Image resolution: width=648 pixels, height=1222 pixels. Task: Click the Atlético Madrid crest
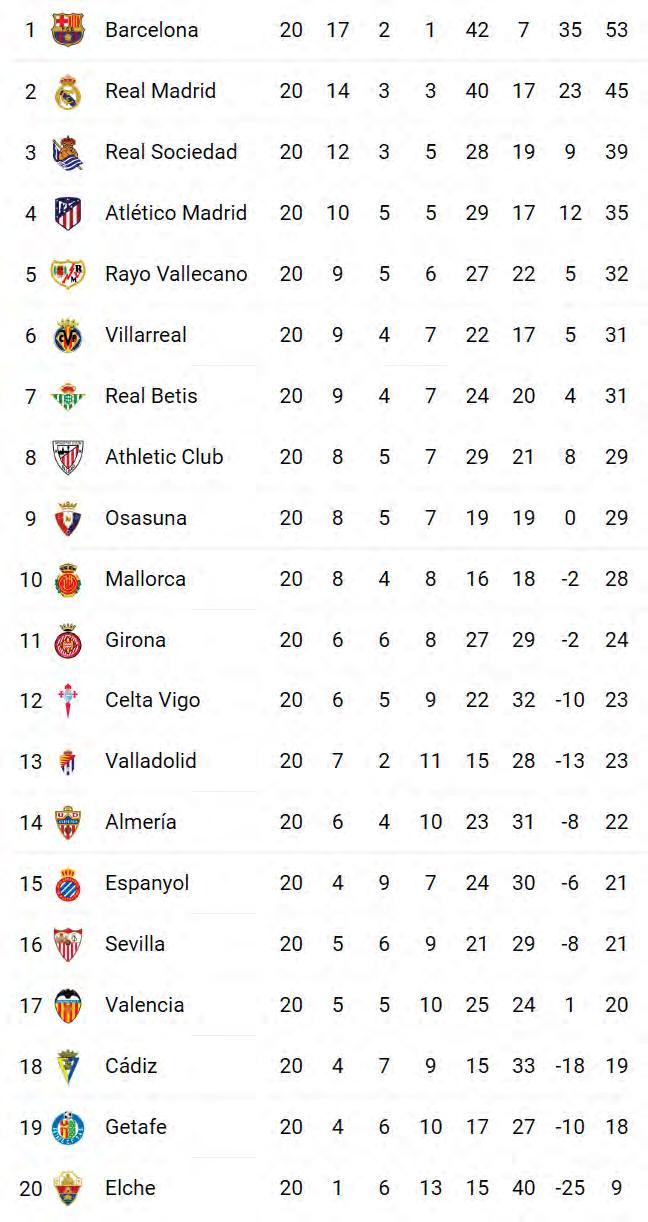click(68, 213)
